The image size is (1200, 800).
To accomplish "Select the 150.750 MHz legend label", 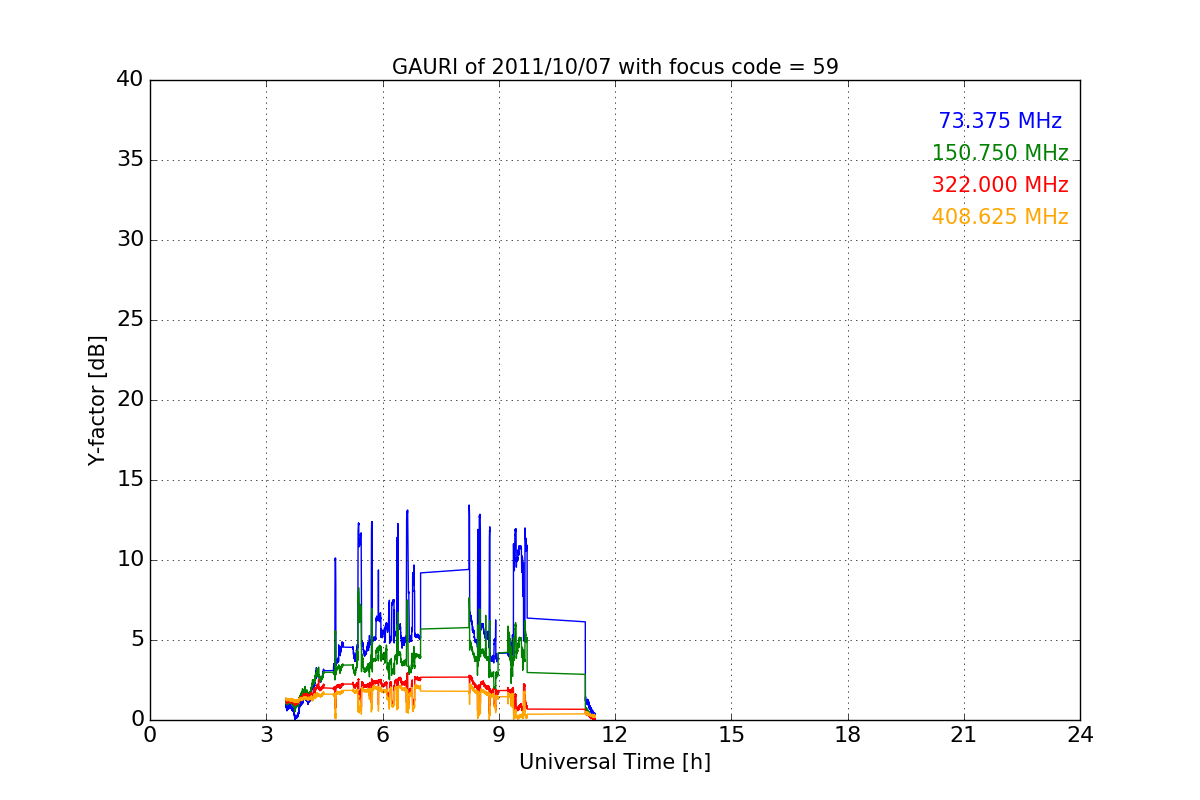I will point(1000,153).
